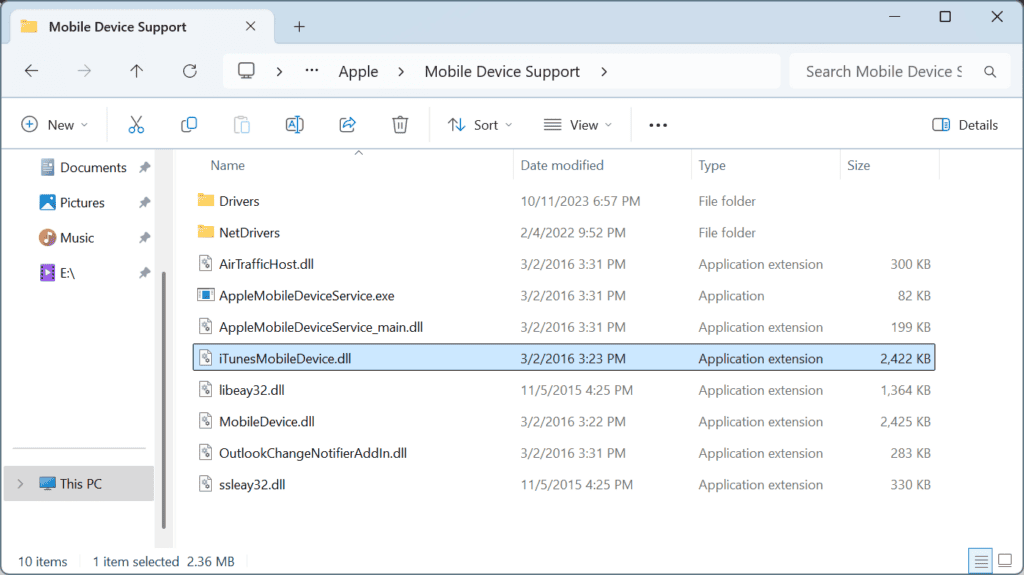1024x575 pixels.
Task: Minimize the File Explorer window
Action: 895,17
